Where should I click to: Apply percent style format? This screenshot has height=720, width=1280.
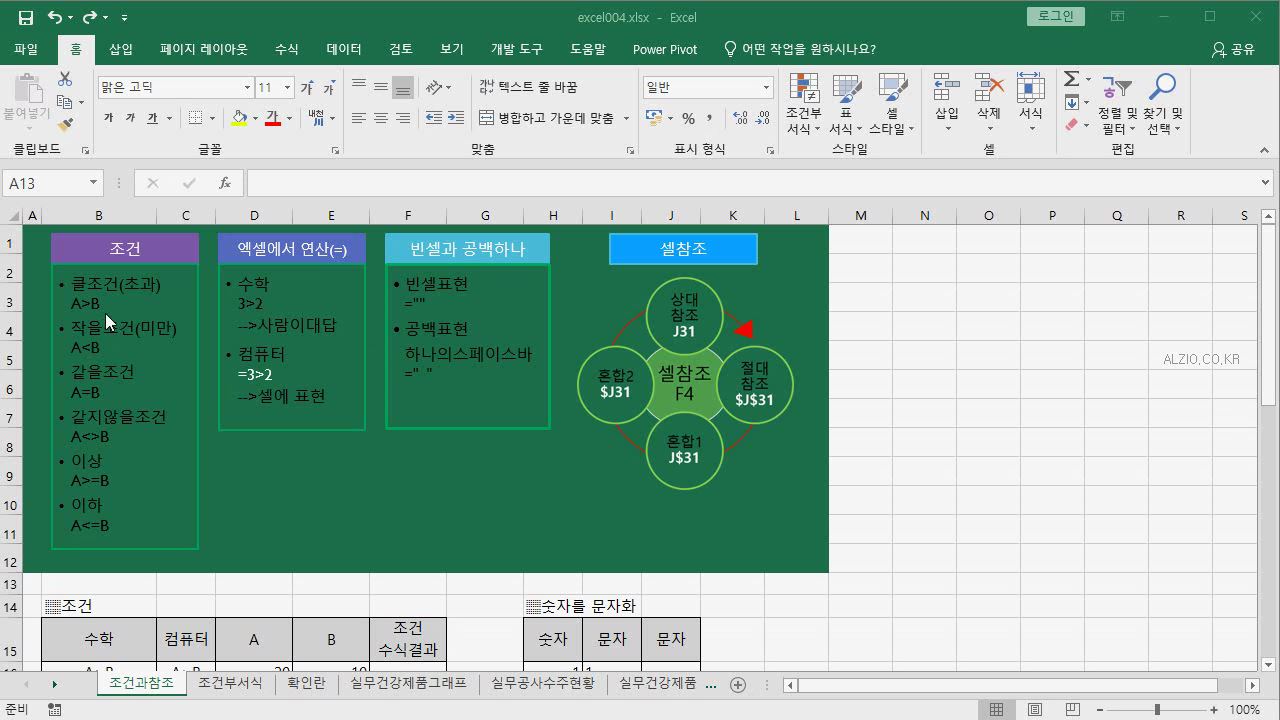(x=688, y=118)
